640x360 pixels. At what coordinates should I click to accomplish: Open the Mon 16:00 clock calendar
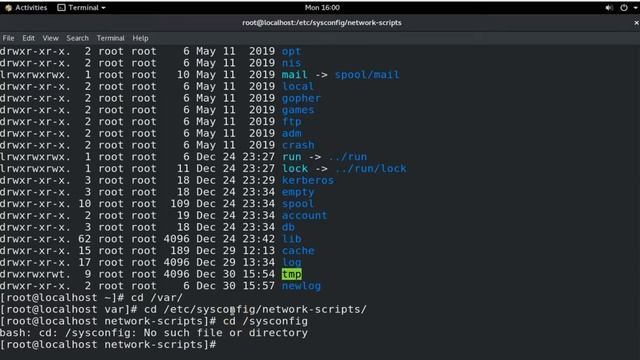(322, 8)
